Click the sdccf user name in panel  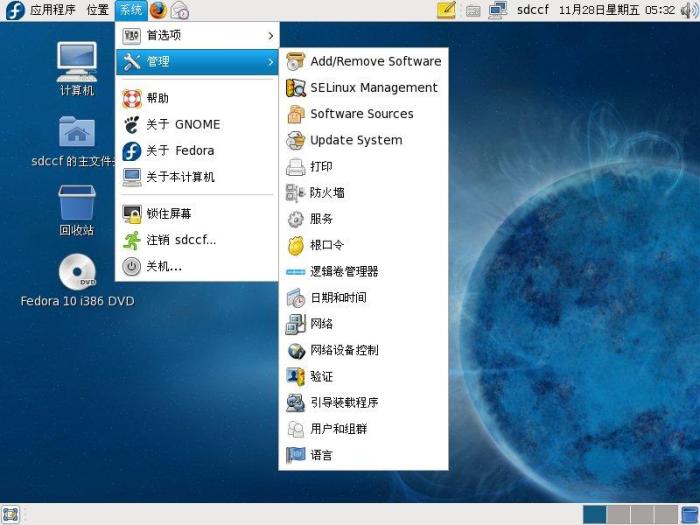click(x=533, y=10)
